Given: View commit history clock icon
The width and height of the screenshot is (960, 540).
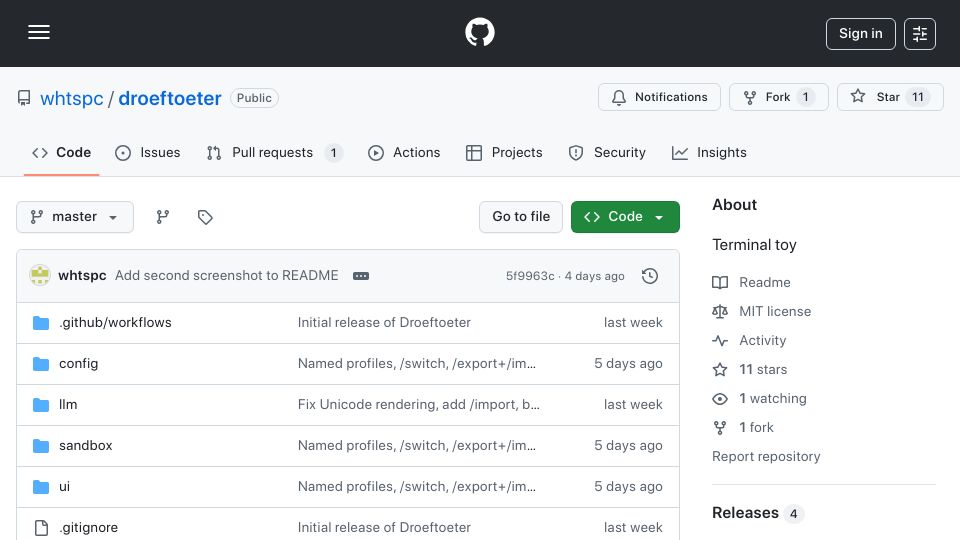Looking at the screenshot, I should point(650,276).
